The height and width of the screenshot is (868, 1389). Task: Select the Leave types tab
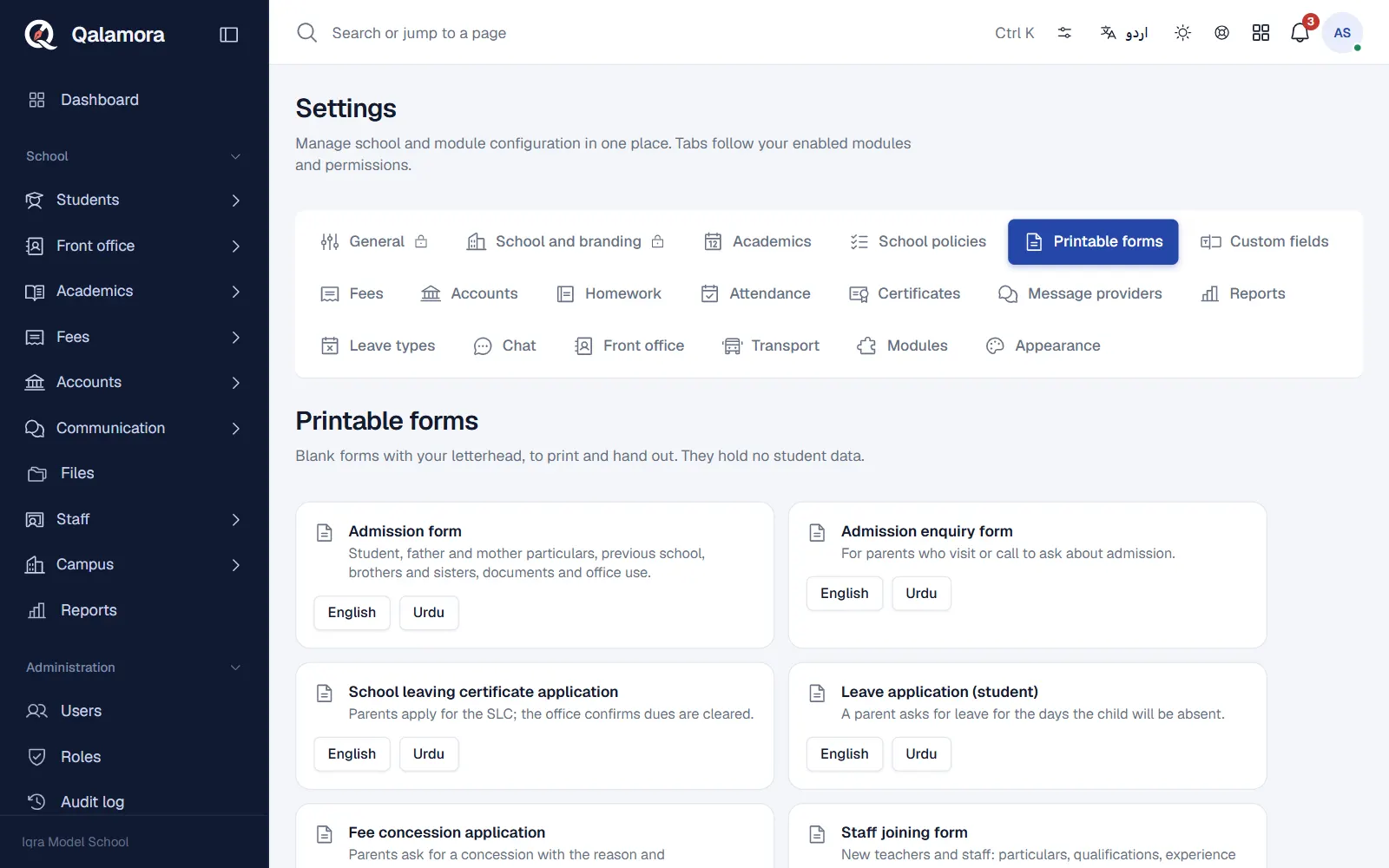(x=379, y=345)
